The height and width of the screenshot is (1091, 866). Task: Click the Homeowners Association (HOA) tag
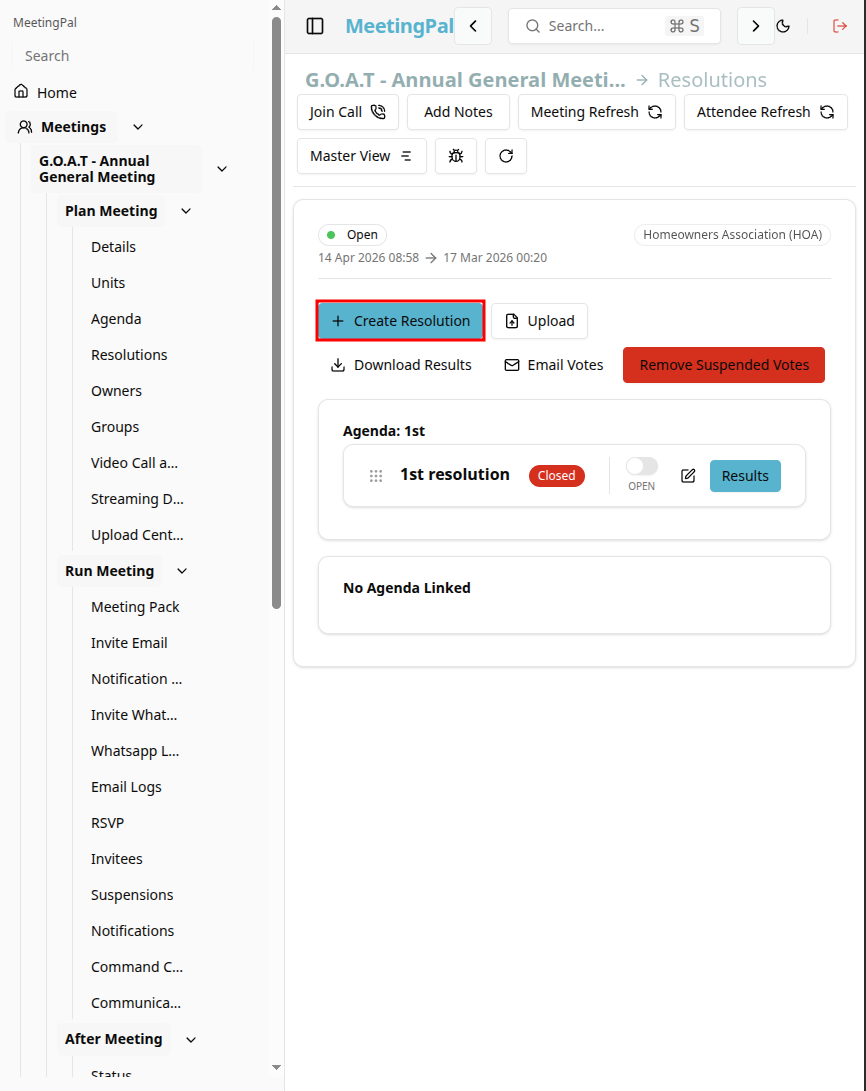tap(732, 235)
